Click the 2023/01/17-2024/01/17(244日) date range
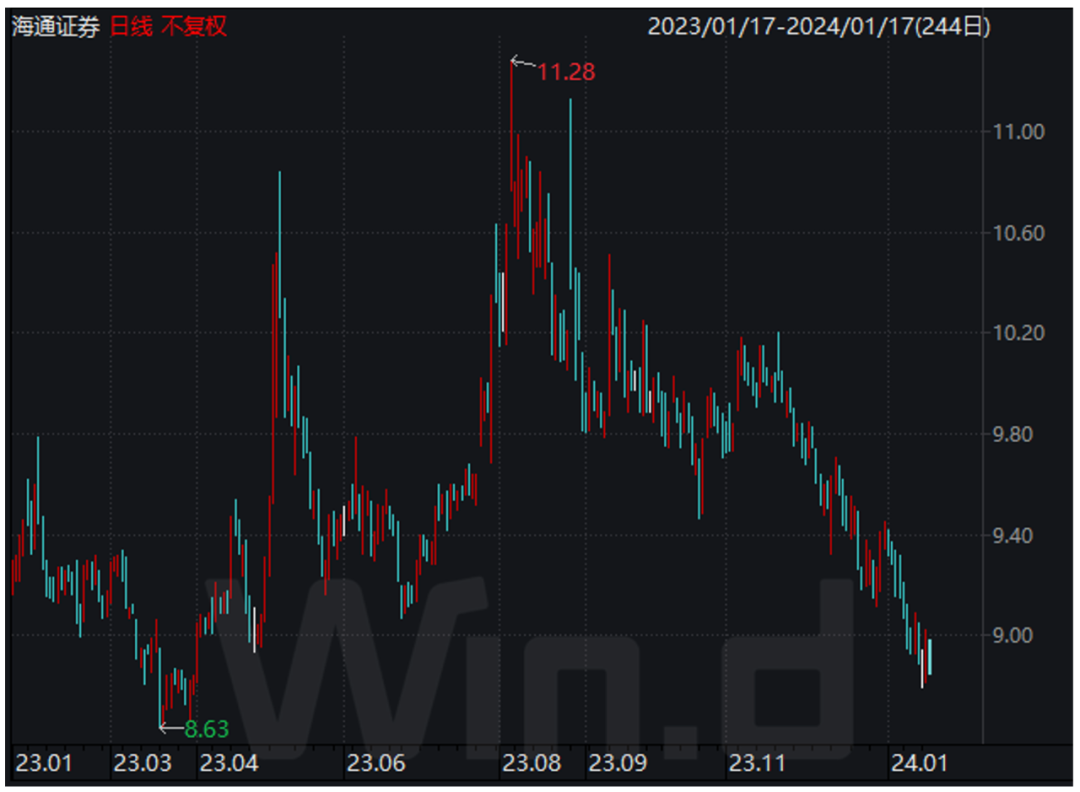 tap(819, 27)
